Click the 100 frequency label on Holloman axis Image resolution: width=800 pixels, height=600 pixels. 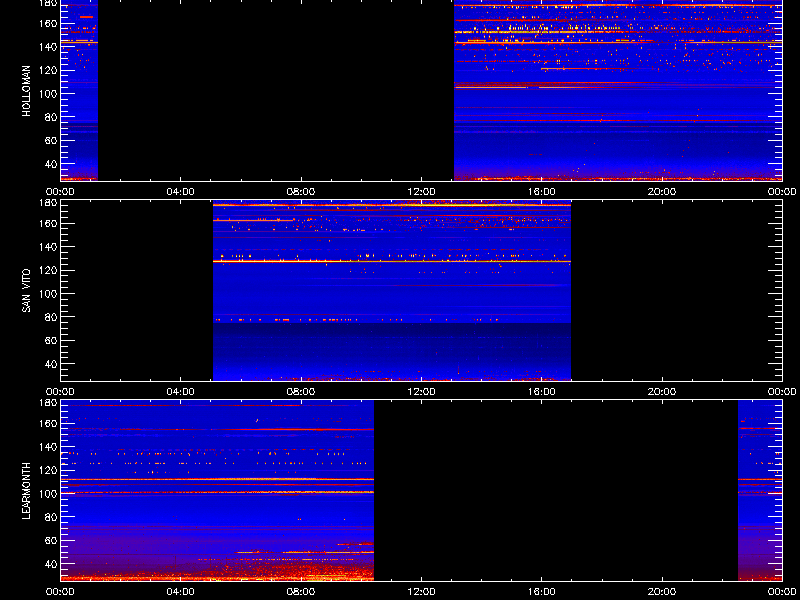coord(47,93)
